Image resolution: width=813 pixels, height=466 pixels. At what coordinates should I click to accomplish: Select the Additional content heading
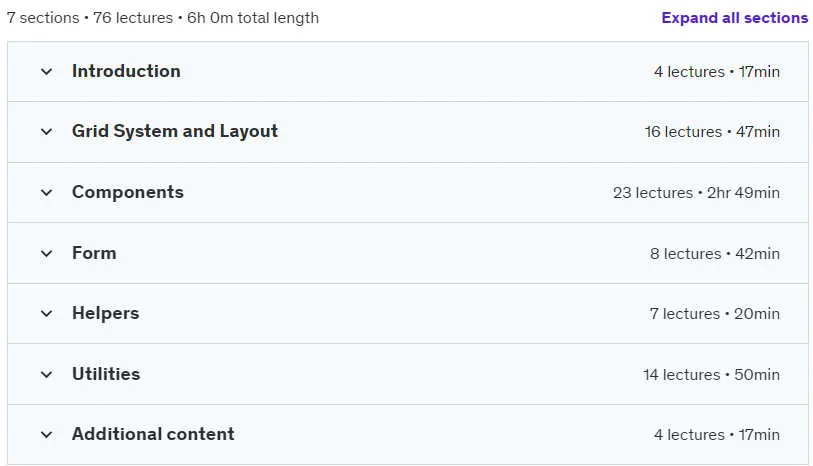point(153,434)
